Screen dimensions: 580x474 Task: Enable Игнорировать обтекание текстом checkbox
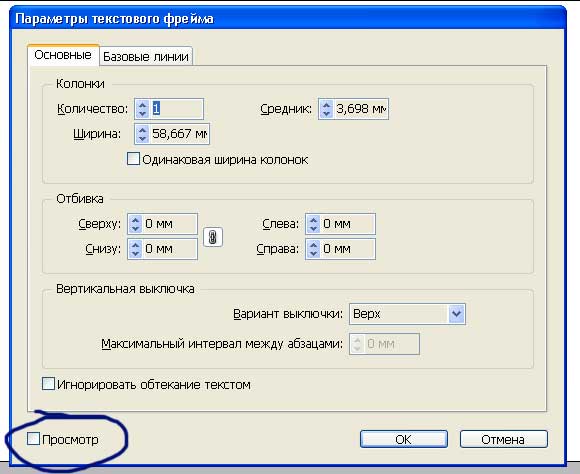coord(48,384)
